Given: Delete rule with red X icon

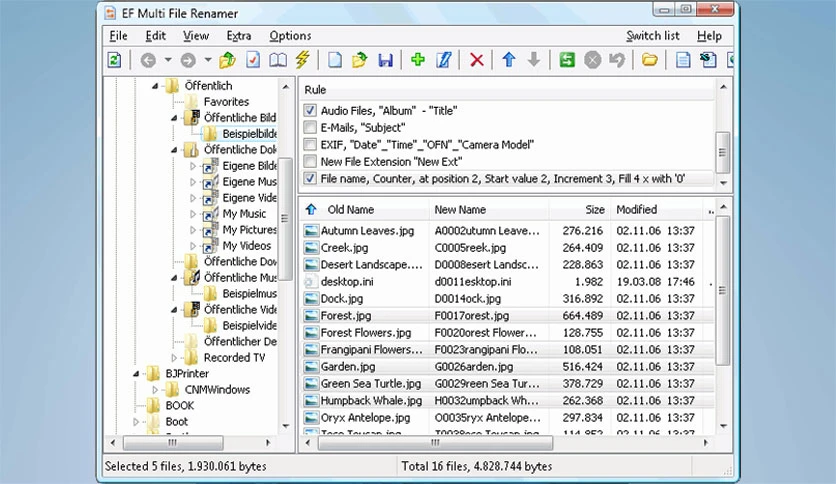Looking at the screenshot, I should coord(477,60).
